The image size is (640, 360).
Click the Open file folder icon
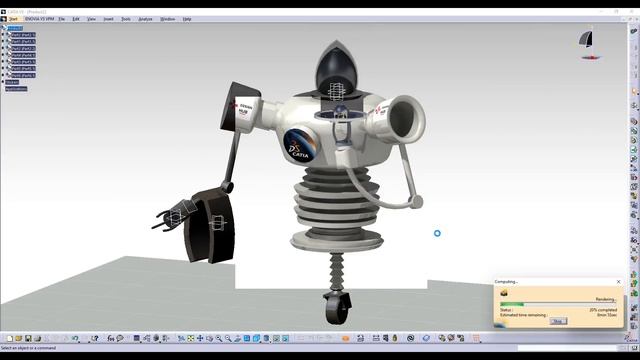point(18,338)
